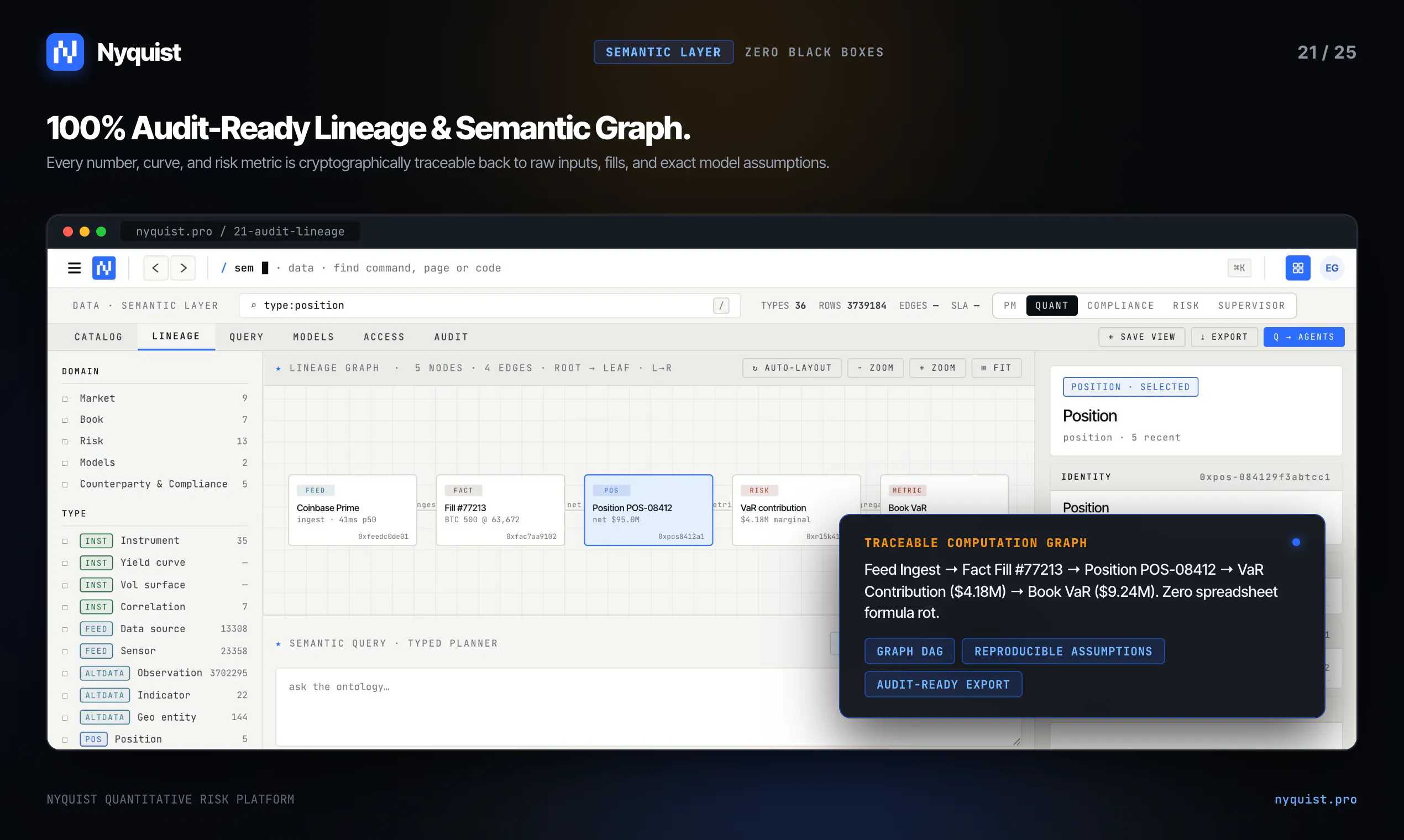Switch to the Query tab

pyautogui.click(x=247, y=337)
